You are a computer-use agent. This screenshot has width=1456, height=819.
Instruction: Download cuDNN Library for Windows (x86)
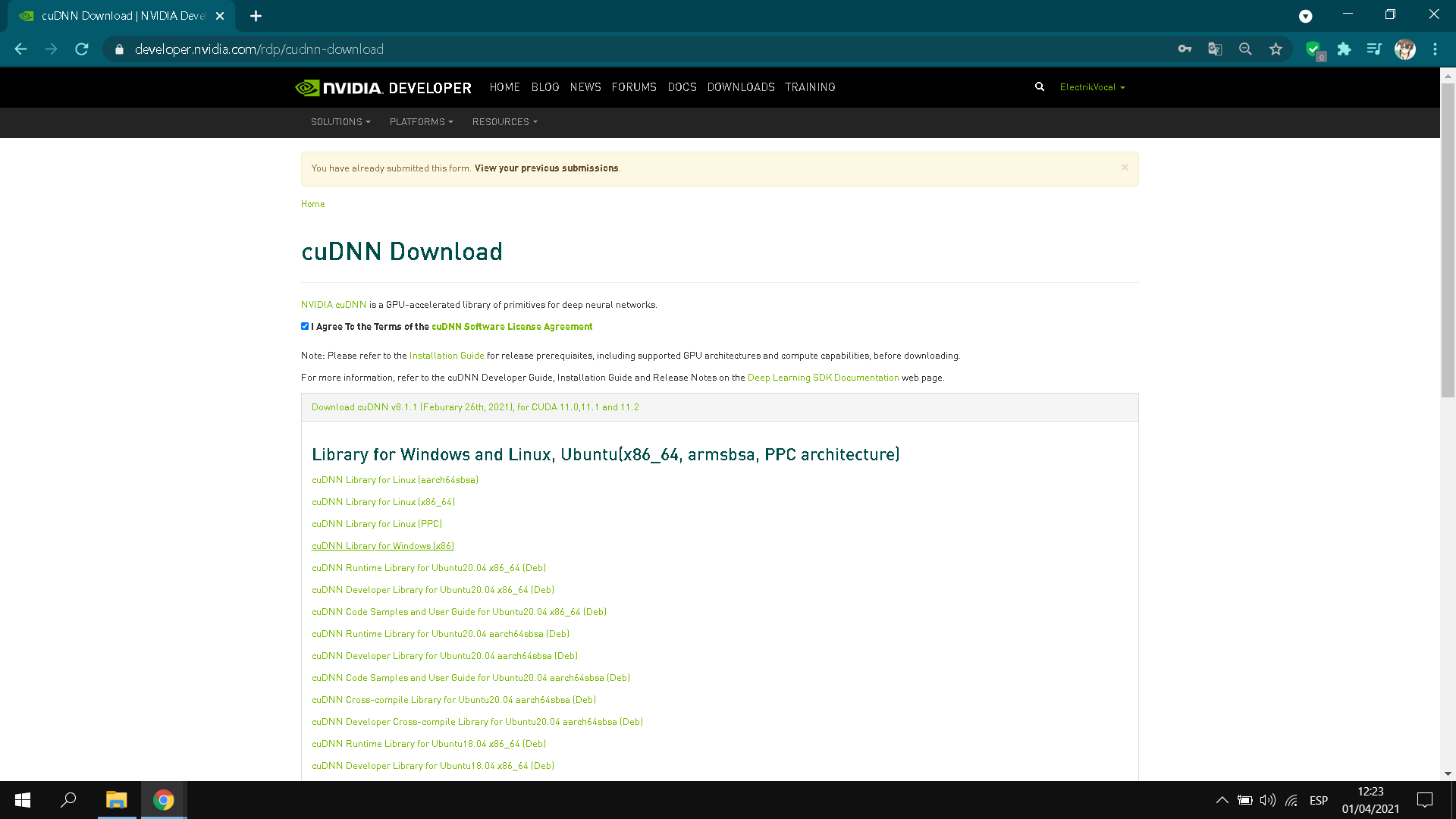(x=382, y=546)
